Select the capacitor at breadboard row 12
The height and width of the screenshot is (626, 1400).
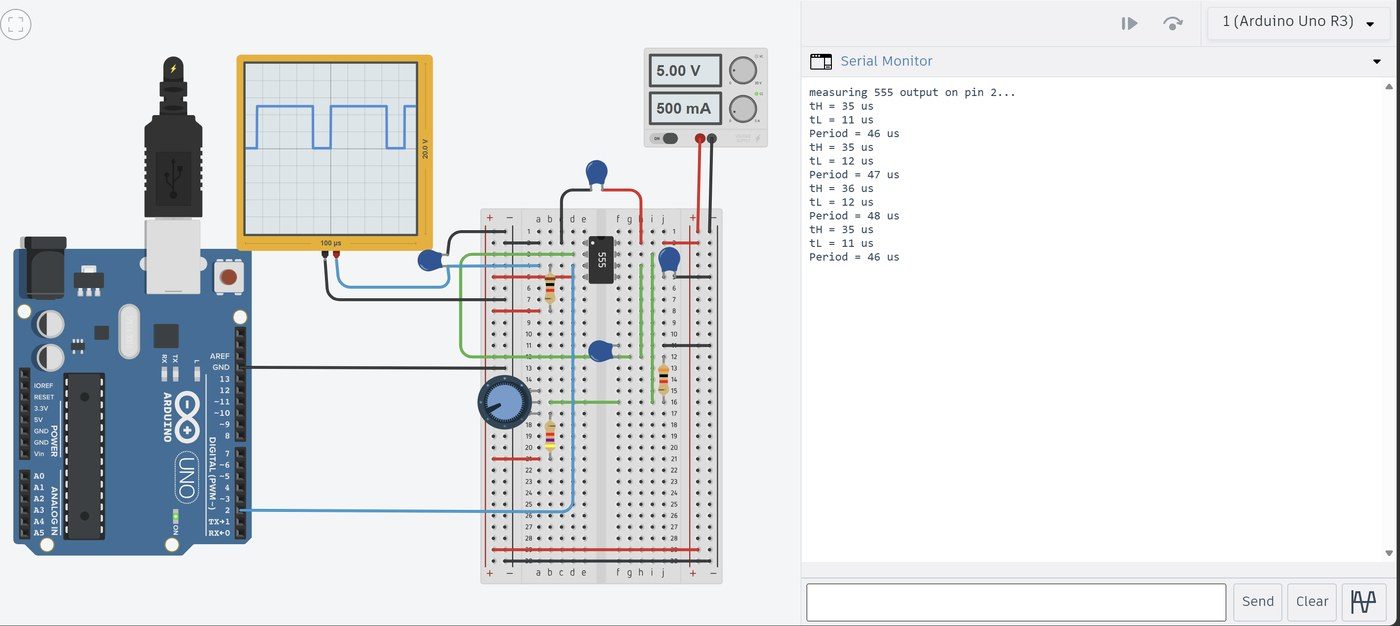coord(601,351)
